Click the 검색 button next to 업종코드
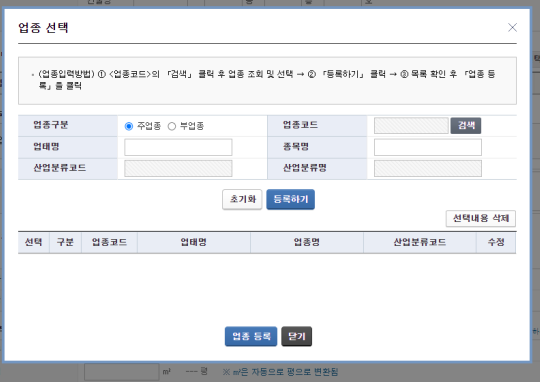 (466, 125)
